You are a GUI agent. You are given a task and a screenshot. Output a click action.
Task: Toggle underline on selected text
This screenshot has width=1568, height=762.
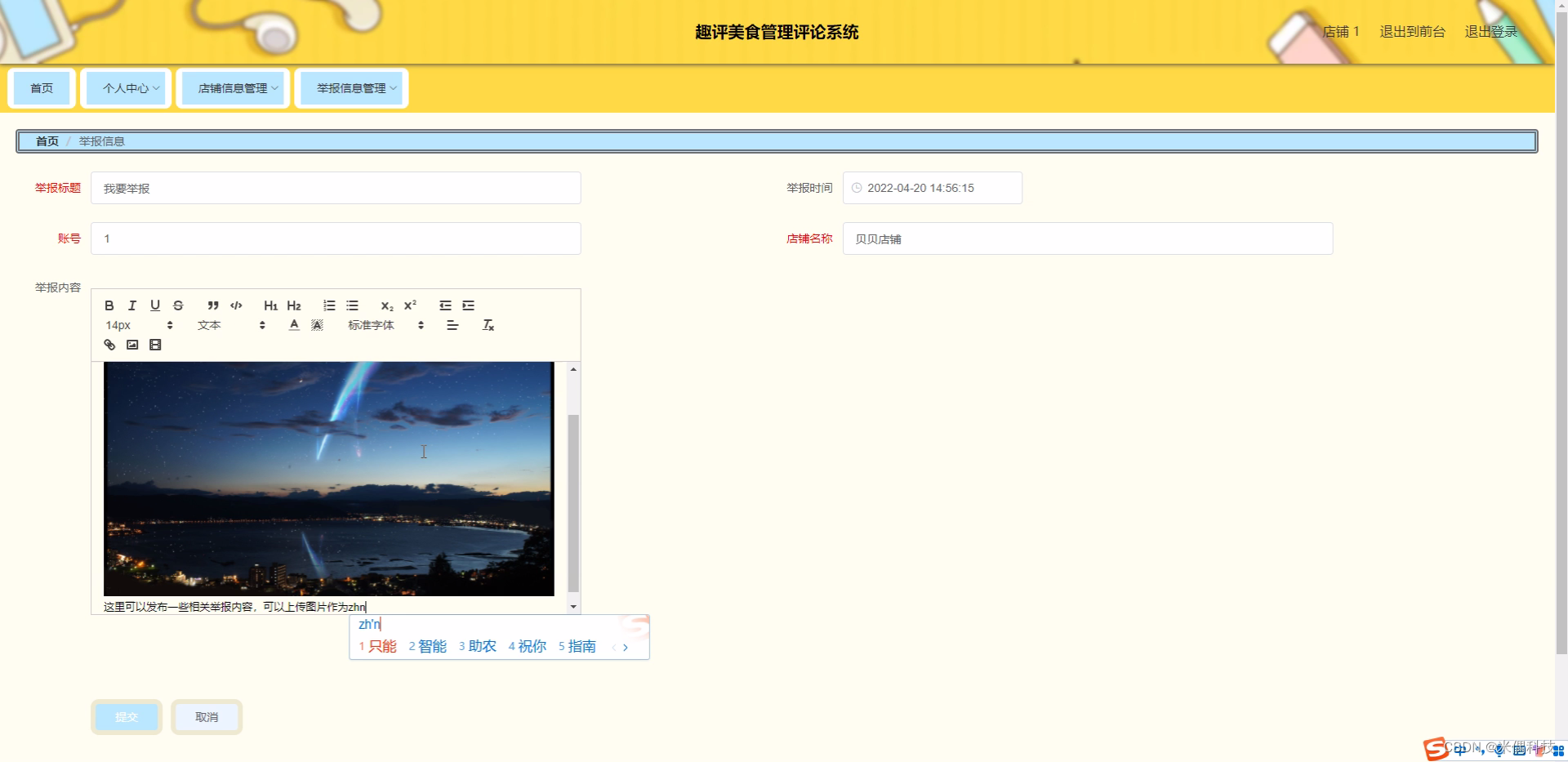point(155,305)
